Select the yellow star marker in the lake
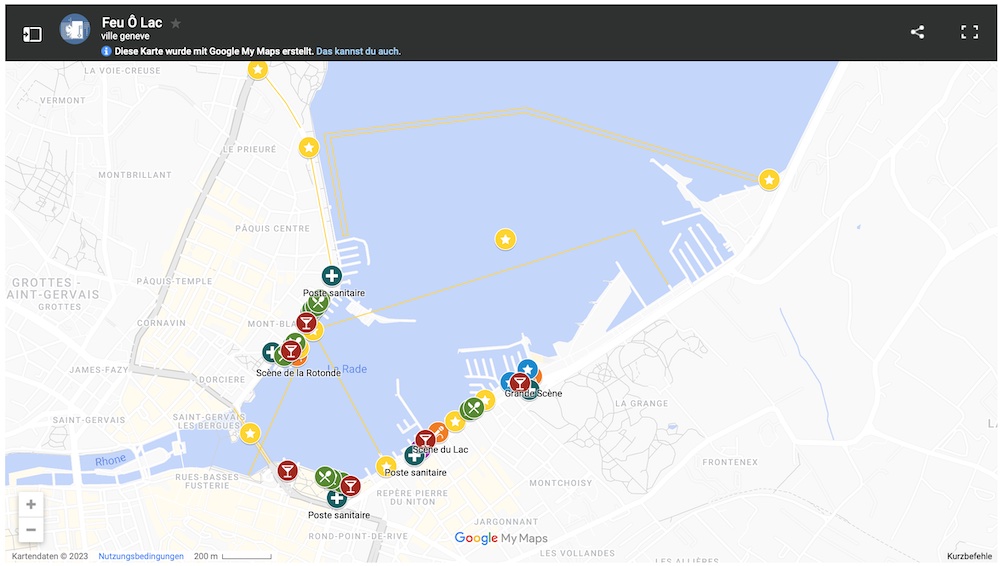The width and height of the screenshot is (1000, 566). (x=506, y=239)
